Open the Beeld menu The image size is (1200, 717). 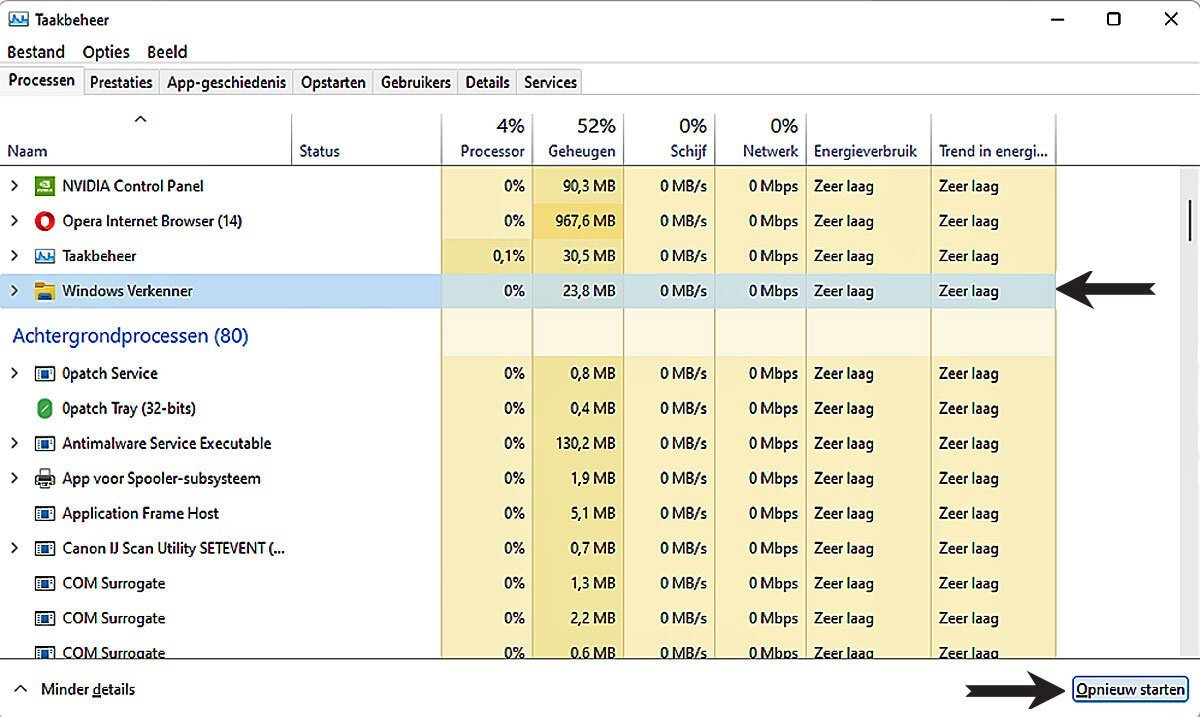pyautogui.click(x=167, y=52)
